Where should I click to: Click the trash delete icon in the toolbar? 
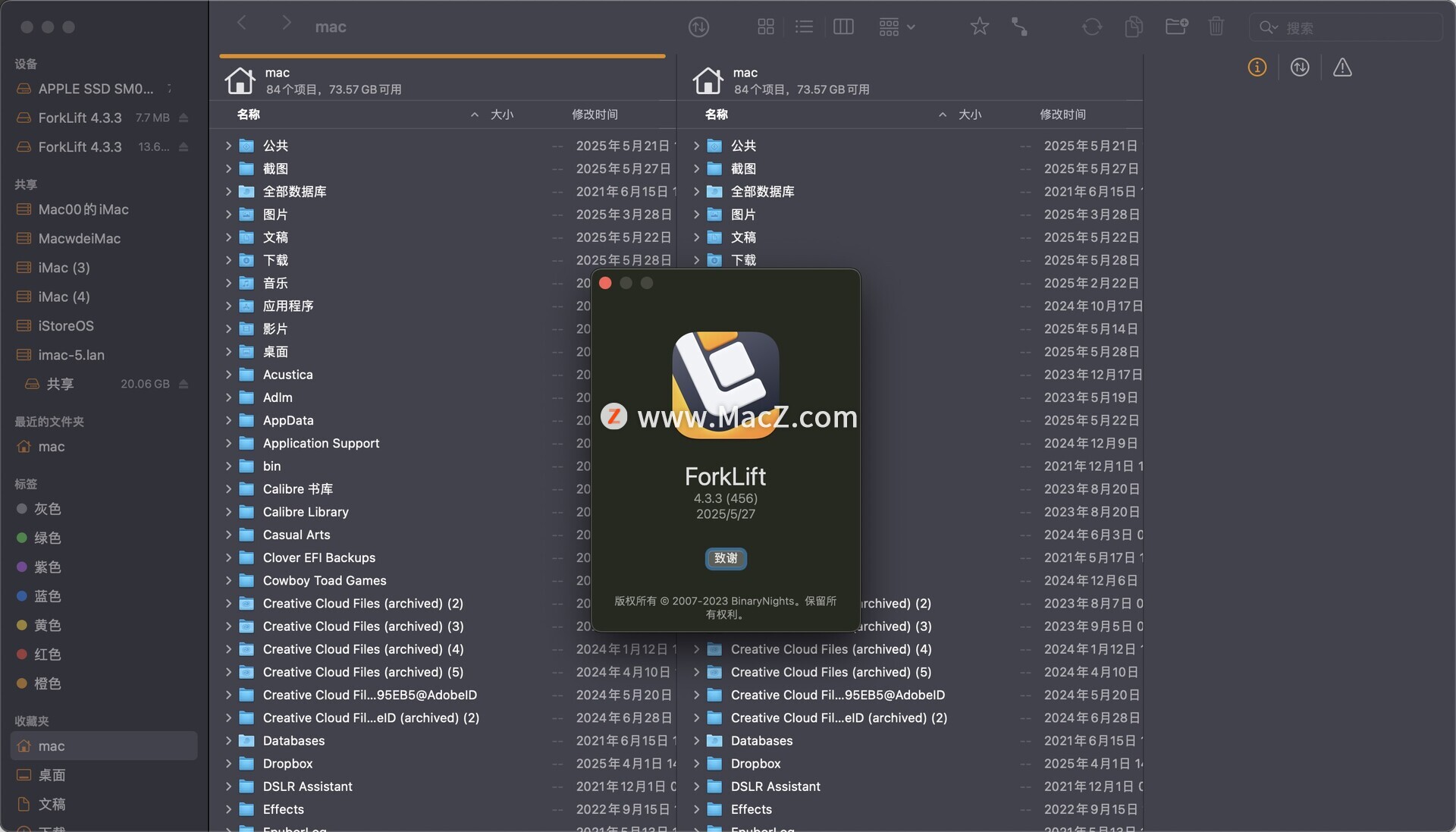1216,27
